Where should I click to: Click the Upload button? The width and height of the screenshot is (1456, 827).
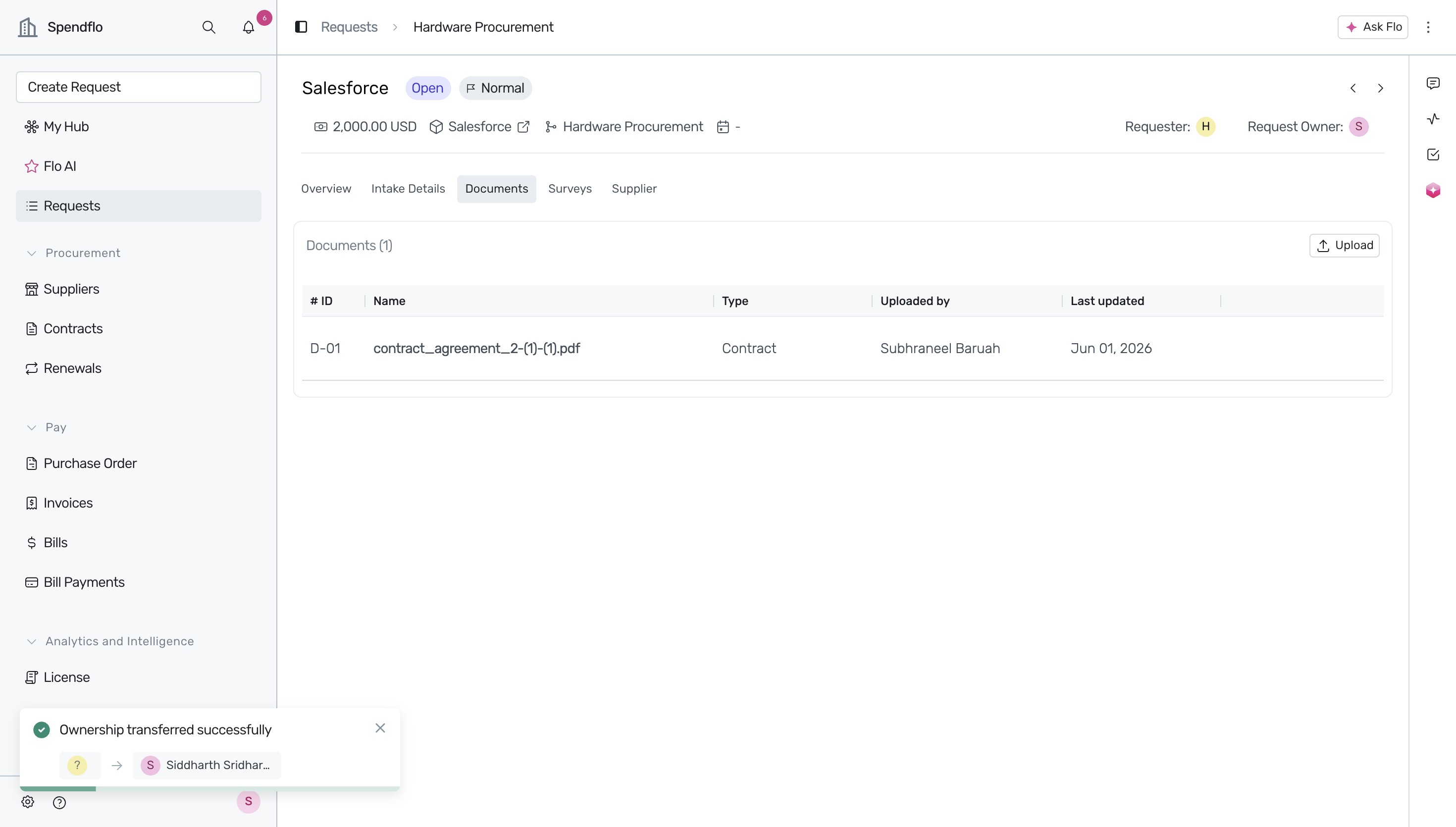(x=1344, y=245)
